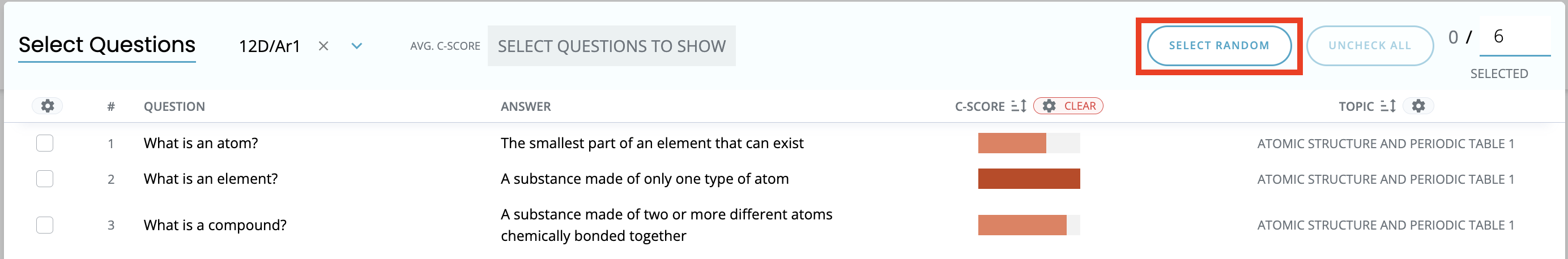The height and width of the screenshot is (259, 1568).
Task: Click the ANSWER column header
Action: pyautogui.click(x=525, y=106)
